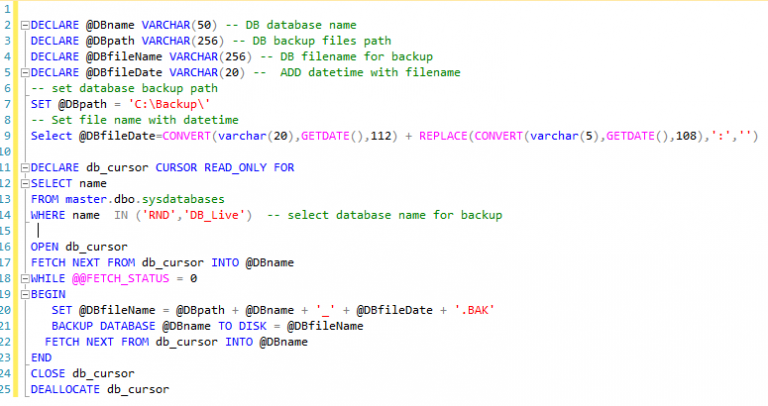Click VARCHAR(256) in the @DBpath declaration
768x406 pixels.
[x=183, y=41]
